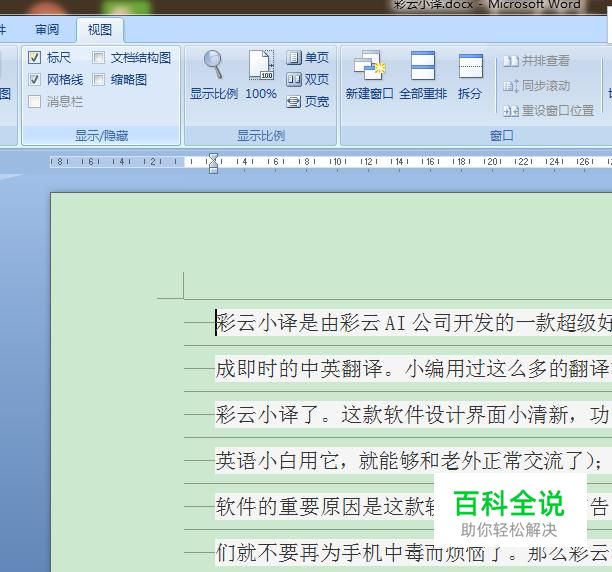Image resolution: width=612 pixels, height=572 pixels.
Task: Click the first line 彩云小译是由彩云AI
Action: 413,323
